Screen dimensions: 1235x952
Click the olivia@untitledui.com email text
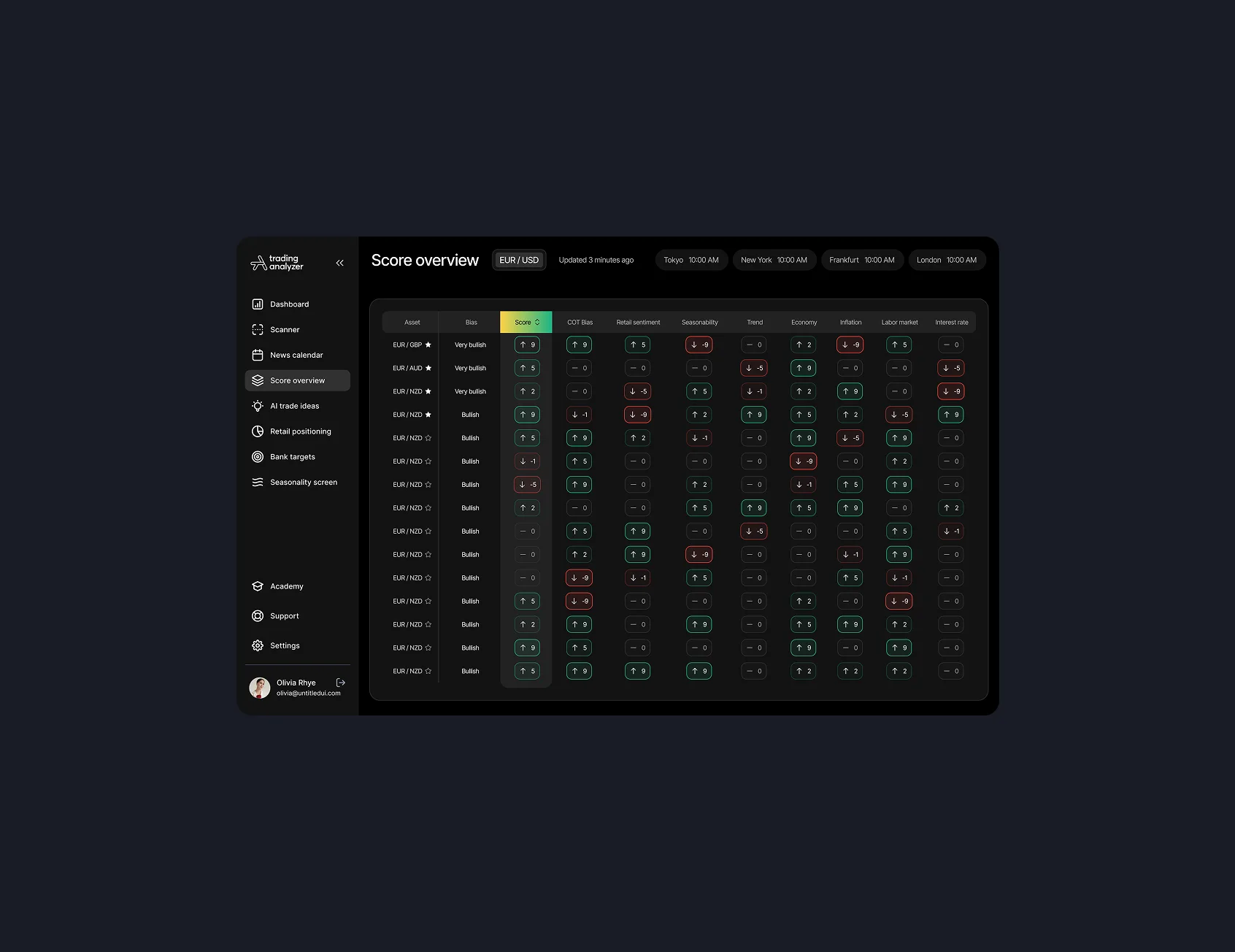point(308,694)
